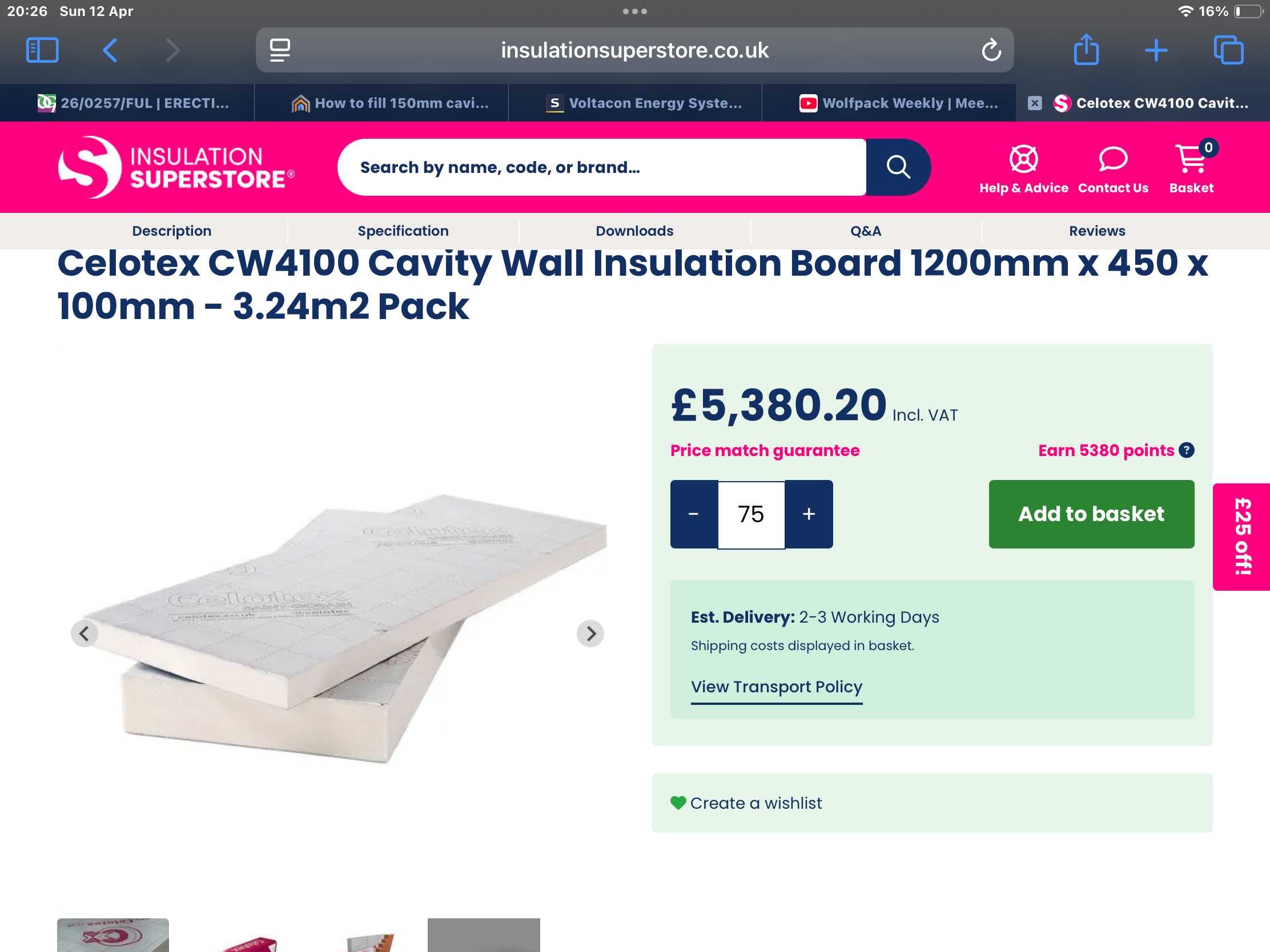Open View Transport Policy link
The image size is (1270, 952).
[x=776, y=687]
